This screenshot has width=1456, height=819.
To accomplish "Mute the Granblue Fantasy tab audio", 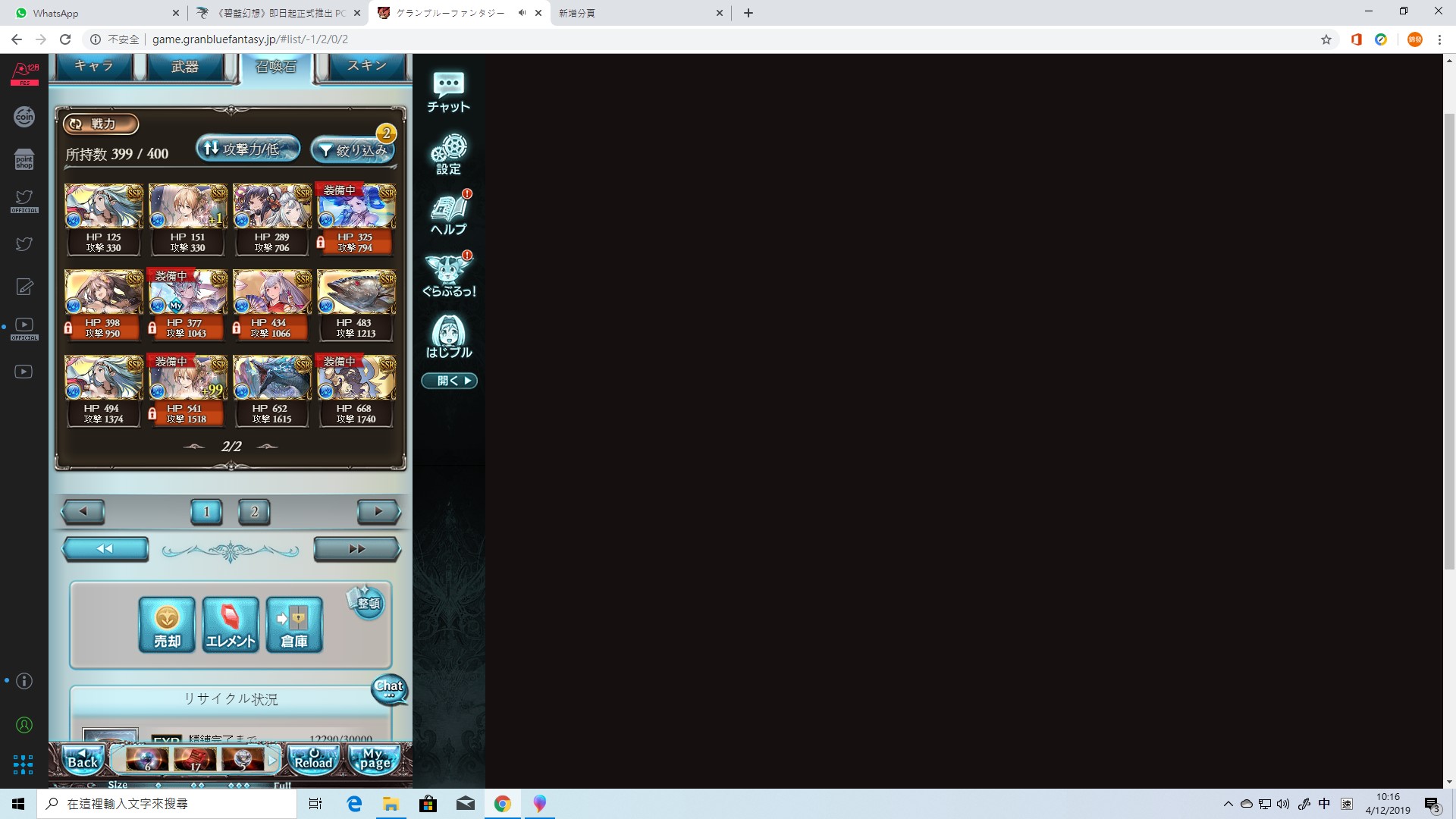I will pyautogui.click(x=522, y=13).
